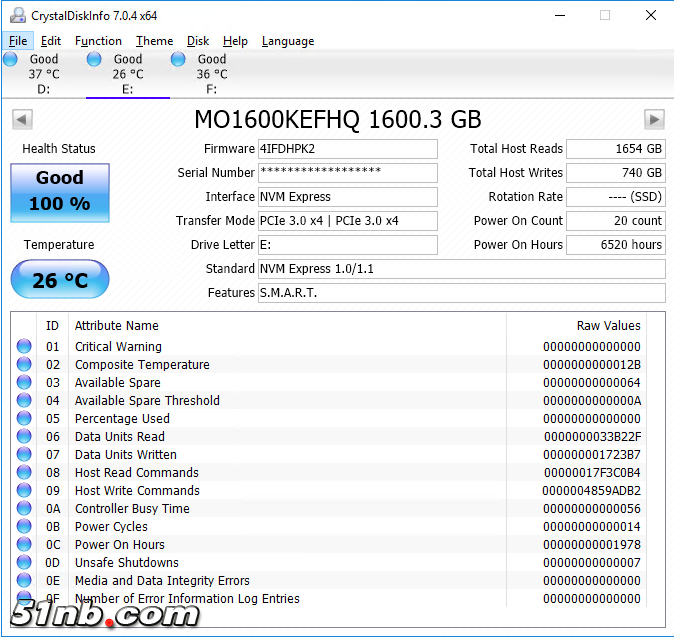Select the Data Units Written attribute name
Image resolution: width=674 pixels, height=637 pixels.
[x=126, y=455]
